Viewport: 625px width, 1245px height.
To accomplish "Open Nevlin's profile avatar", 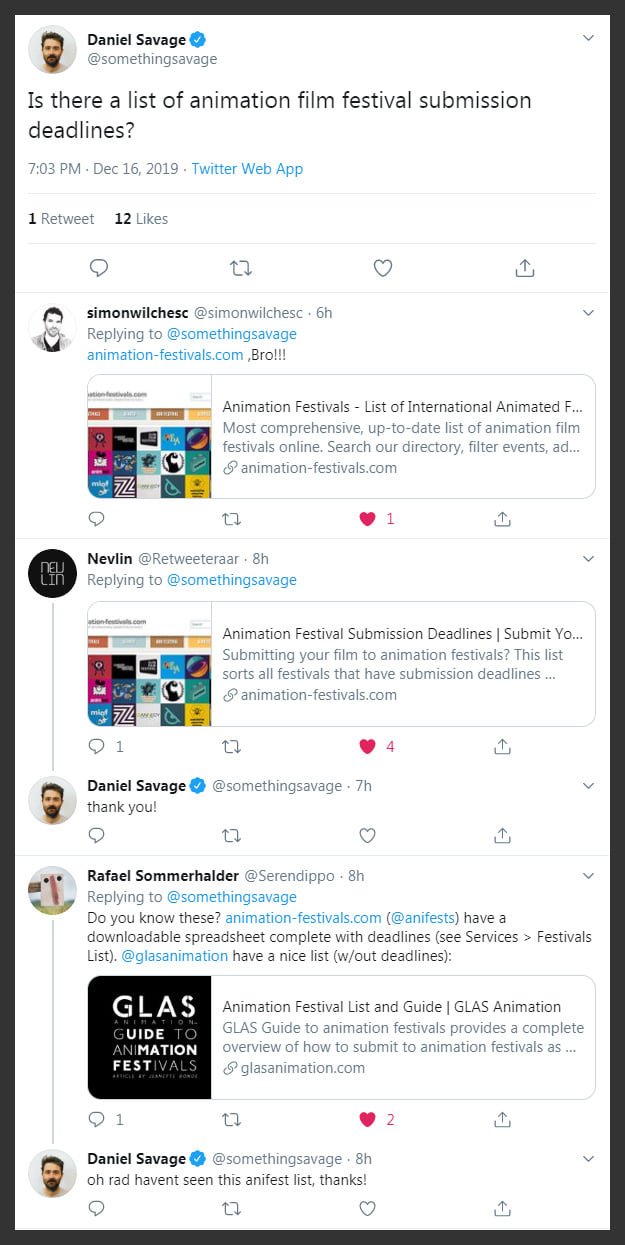I will (52, 573).
